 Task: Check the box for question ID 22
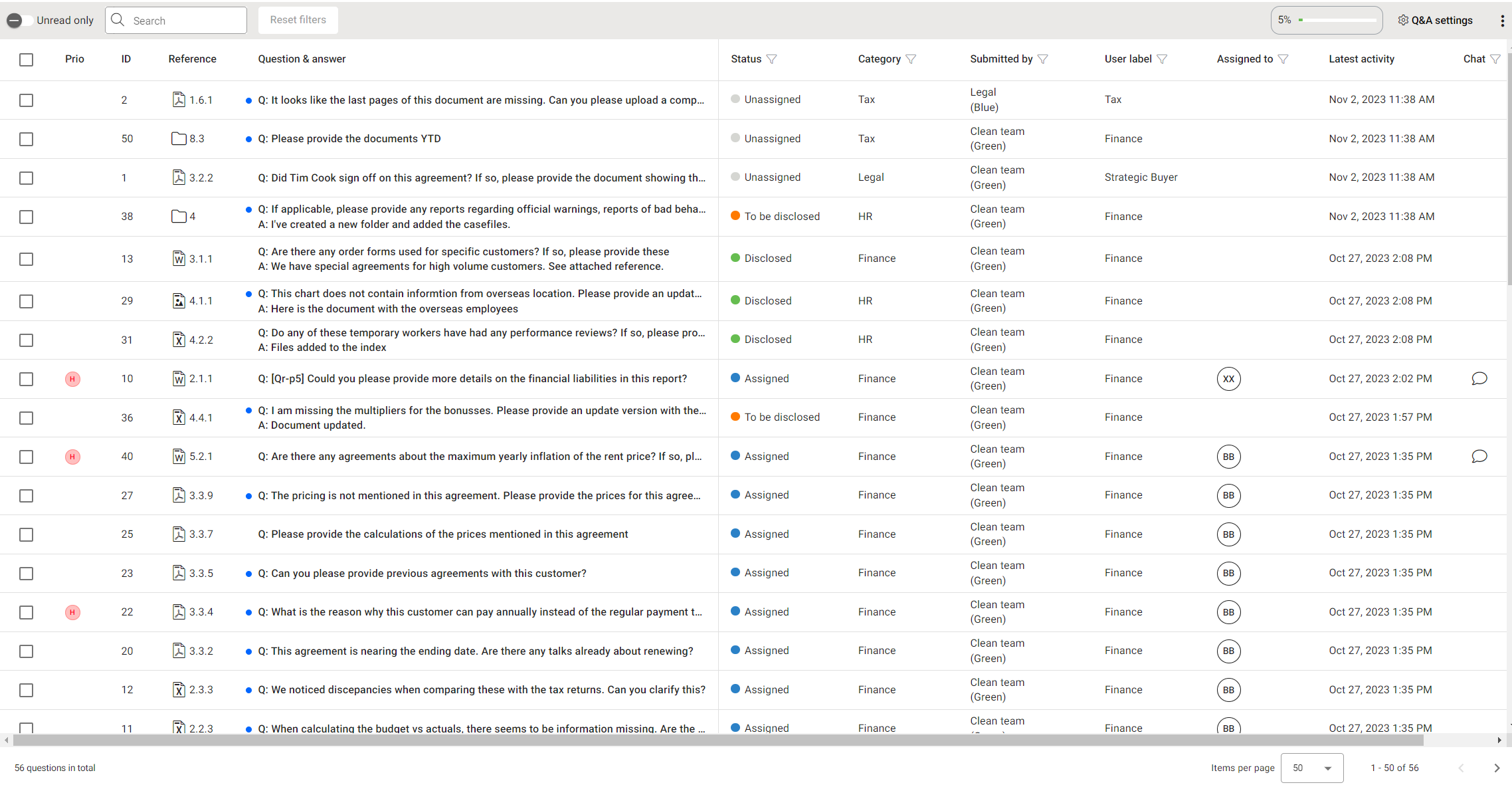pos(26,613)
